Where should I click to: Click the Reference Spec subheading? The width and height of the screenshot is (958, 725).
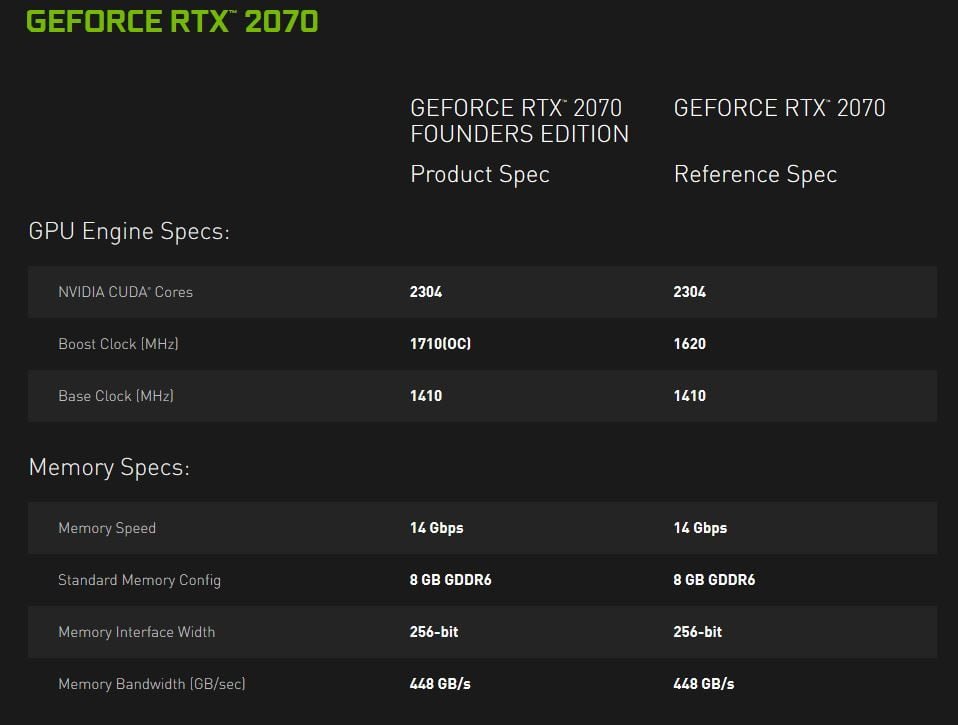coord(755,174)
